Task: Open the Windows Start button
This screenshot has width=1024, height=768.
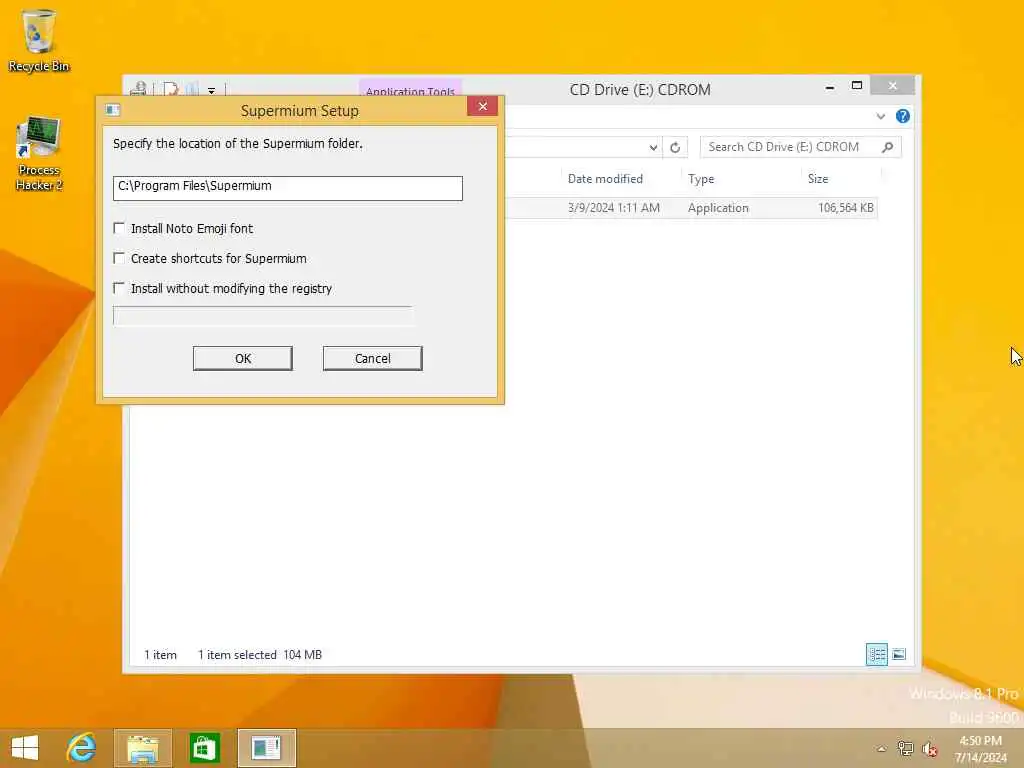Action: (x=25, y=748)
